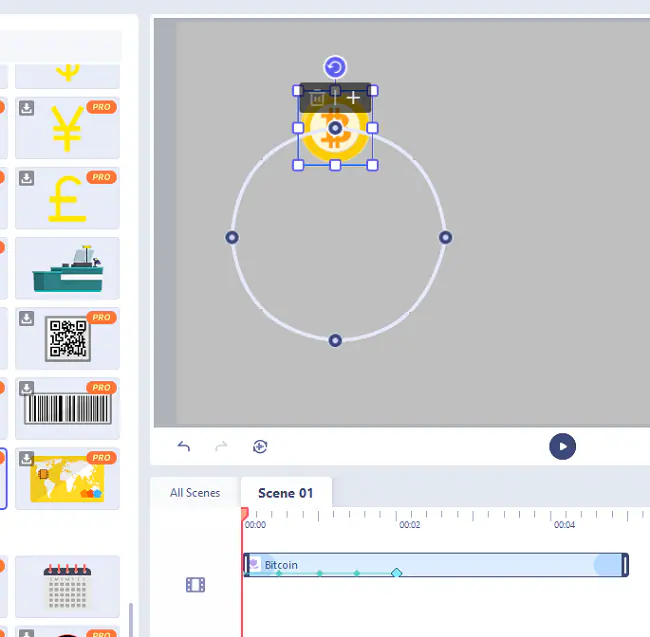The width and height of the screenshot is (650, 637).
Task: Click the bottom-middle resize handle of Bitcoin
Action: click(x=335, y=165)
